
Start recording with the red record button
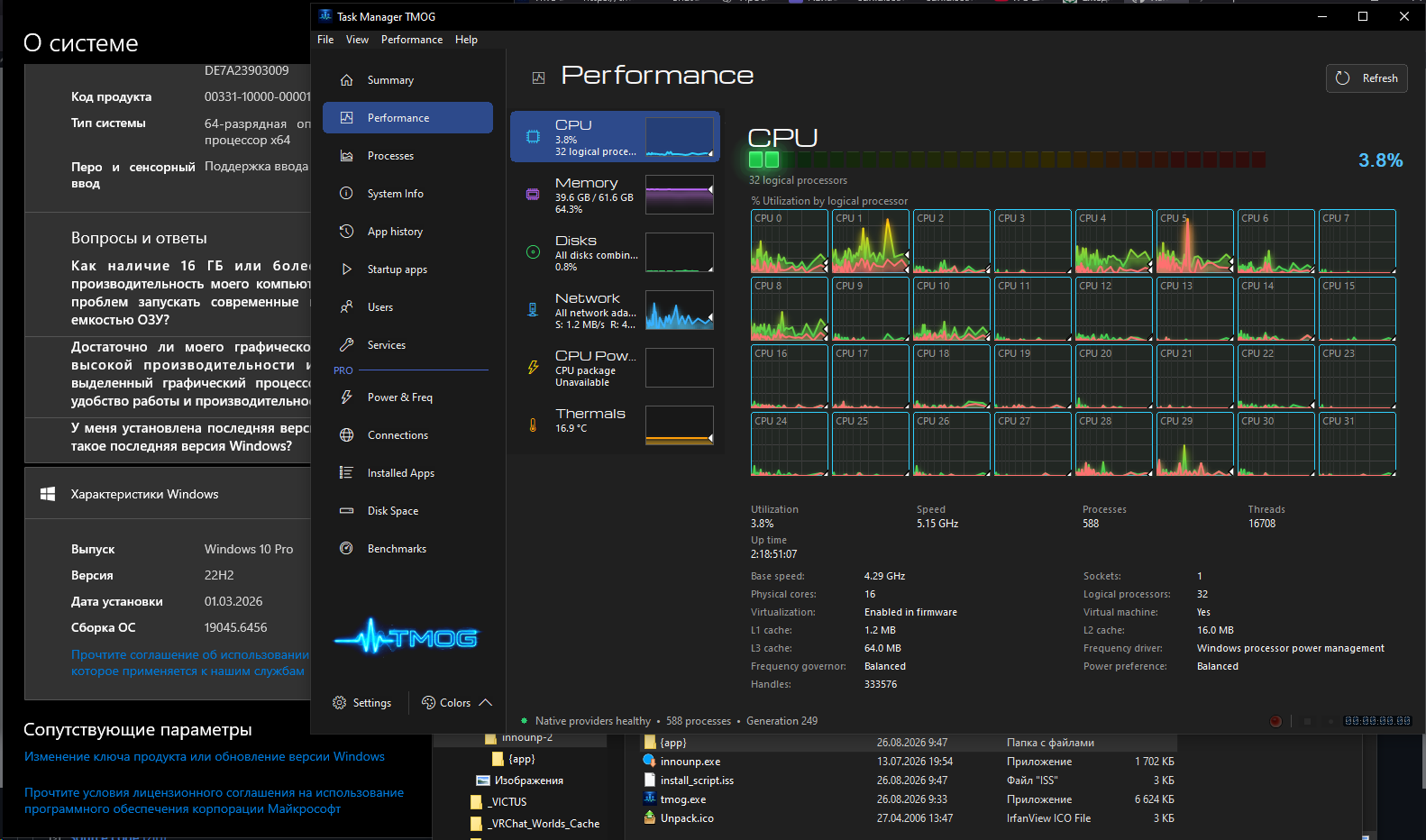point(1275,721)
